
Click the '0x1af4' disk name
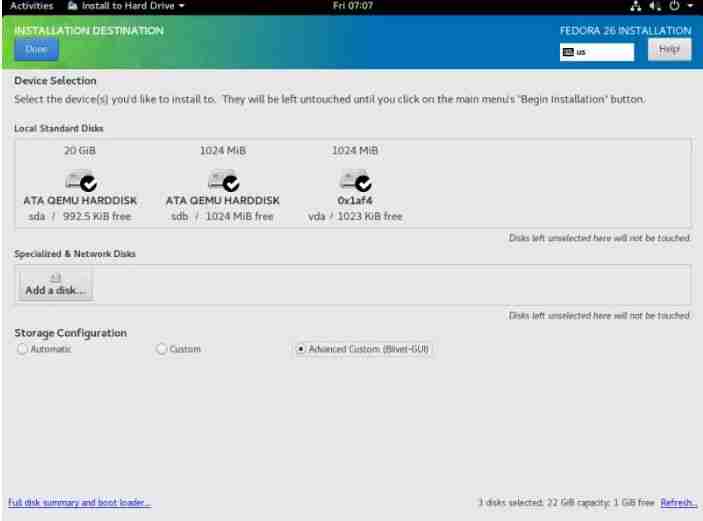[355, 200]
